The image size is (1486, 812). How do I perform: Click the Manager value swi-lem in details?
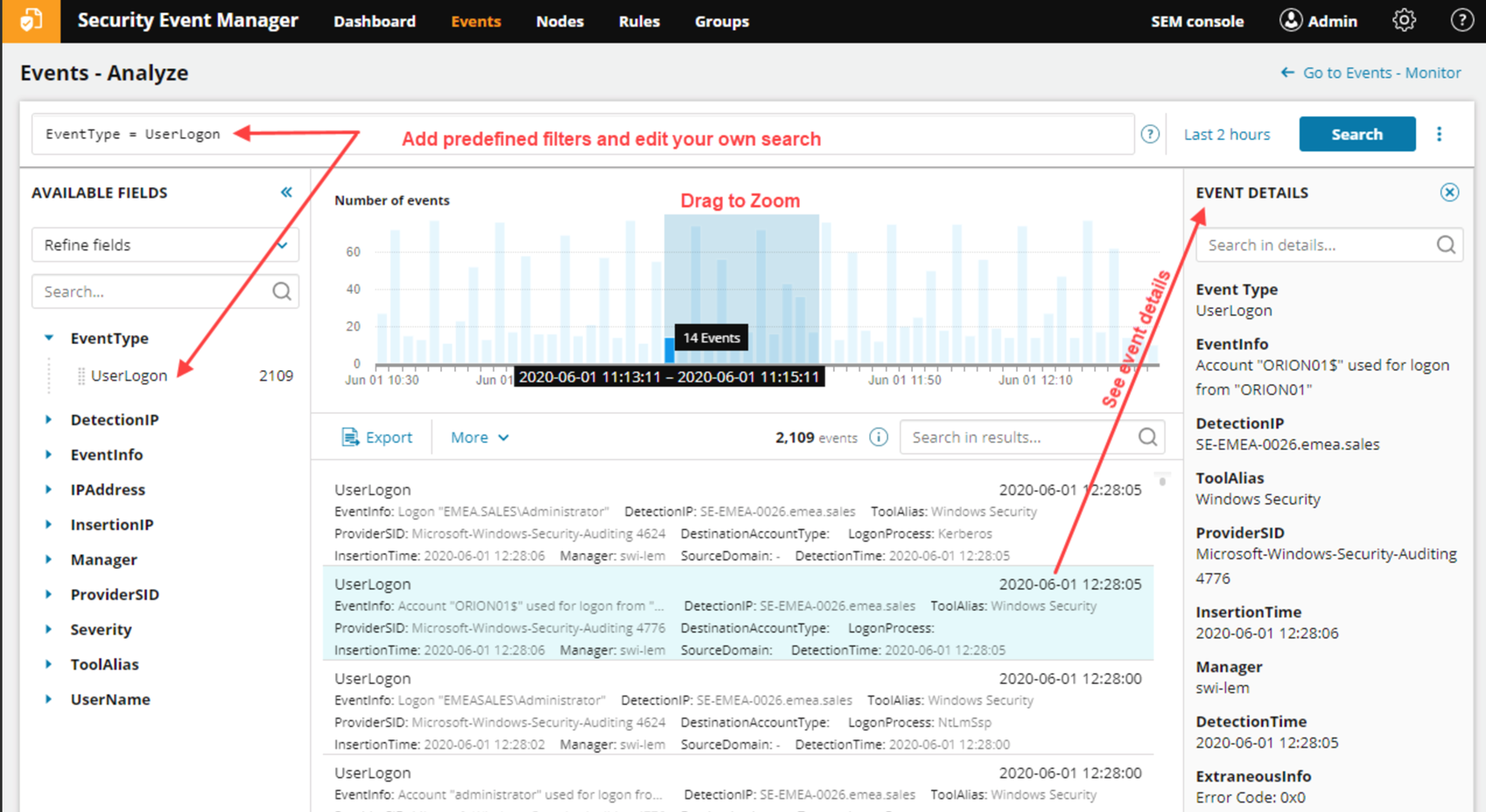click(x=1223, y=688)
